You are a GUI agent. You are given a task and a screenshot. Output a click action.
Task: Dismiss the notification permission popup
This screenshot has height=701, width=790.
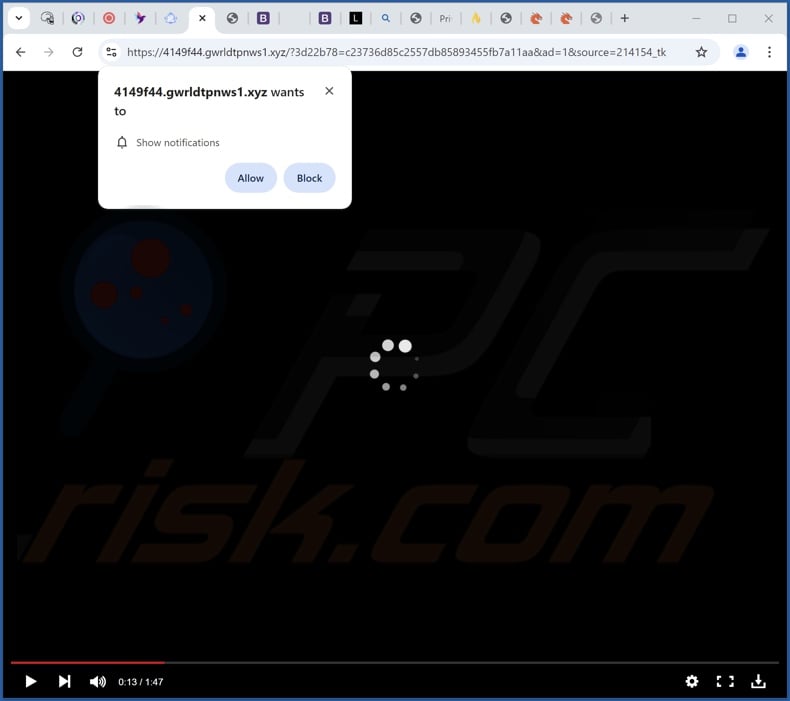point(329,91)
